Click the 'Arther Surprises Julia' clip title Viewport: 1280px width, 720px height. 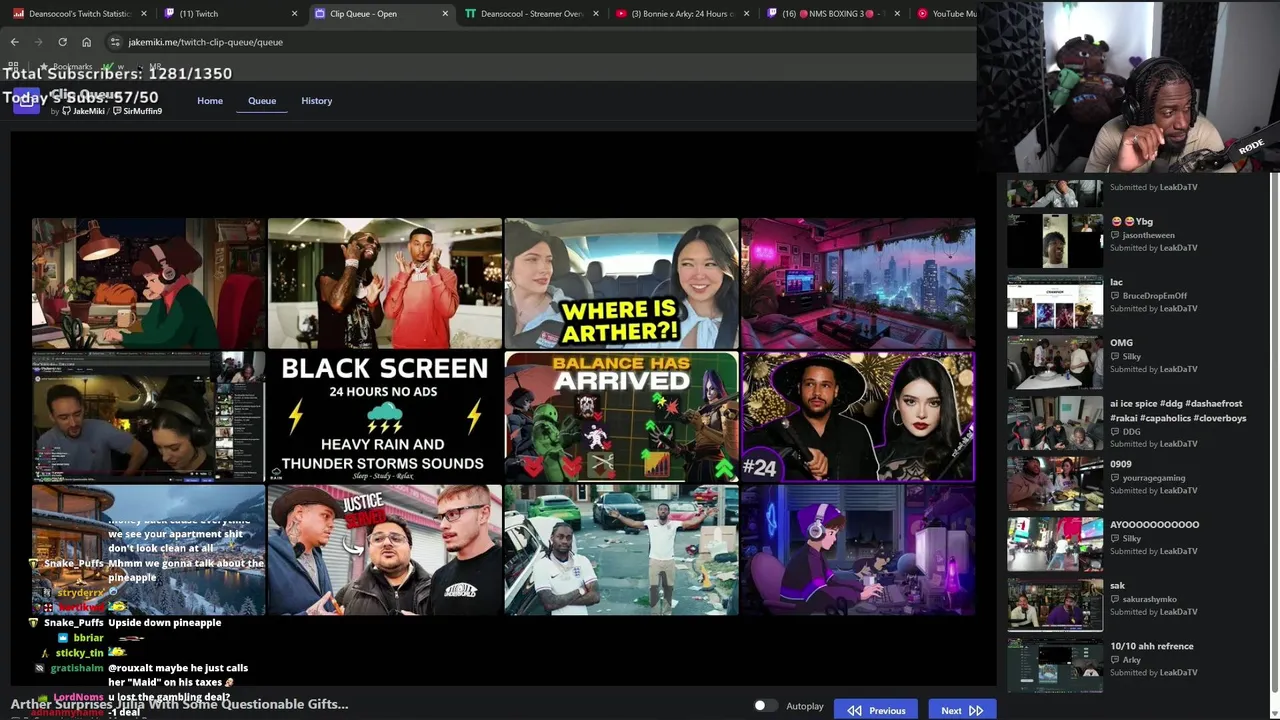click(x=180, y=704)
